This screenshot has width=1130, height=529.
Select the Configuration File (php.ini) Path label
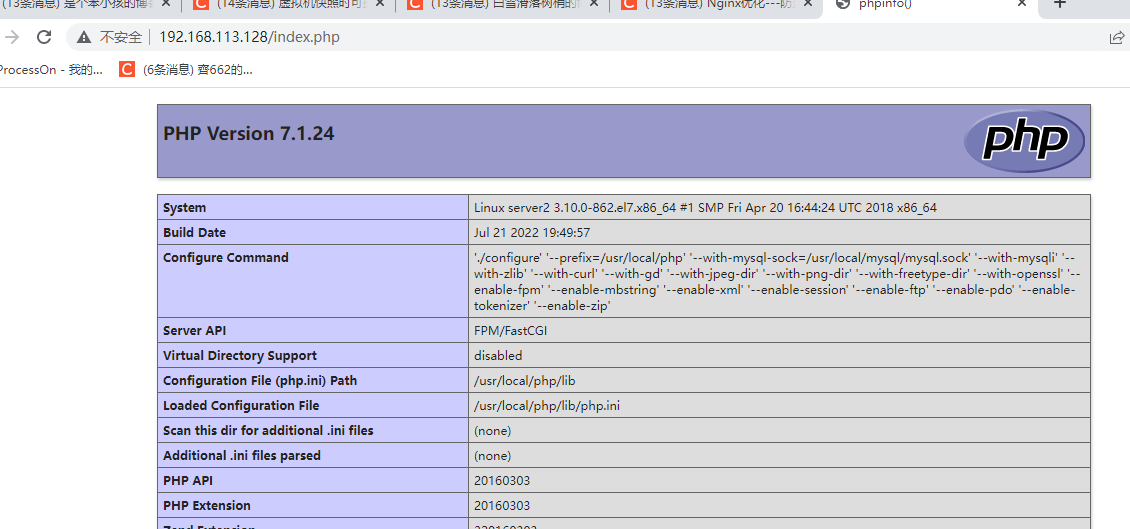pyautogui.click(x=260, y=381)
